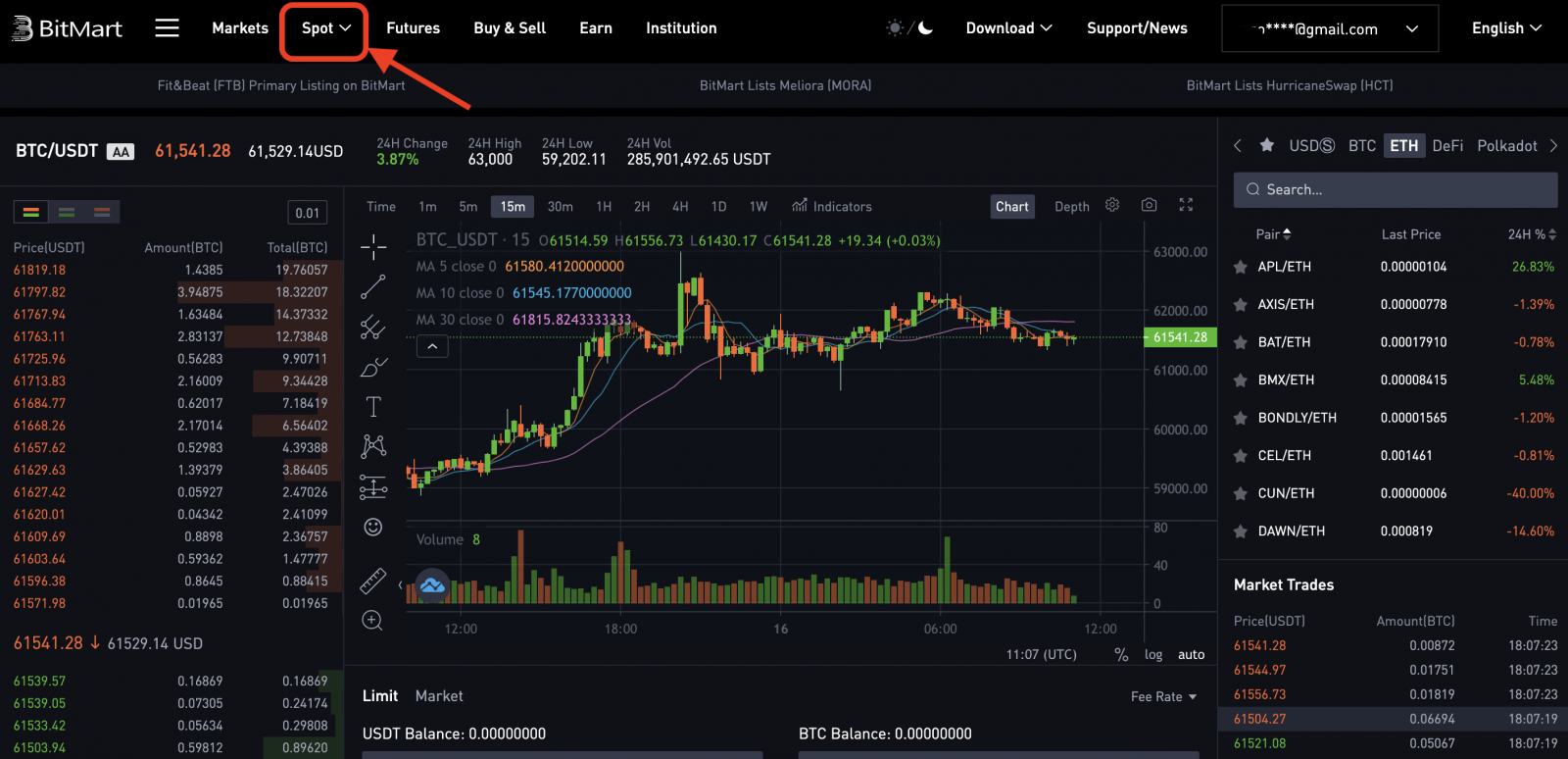This screenshot has height=759, width=1568.
Task: Select the crosshair cursor tool
Action: click(x=373, y=246)
